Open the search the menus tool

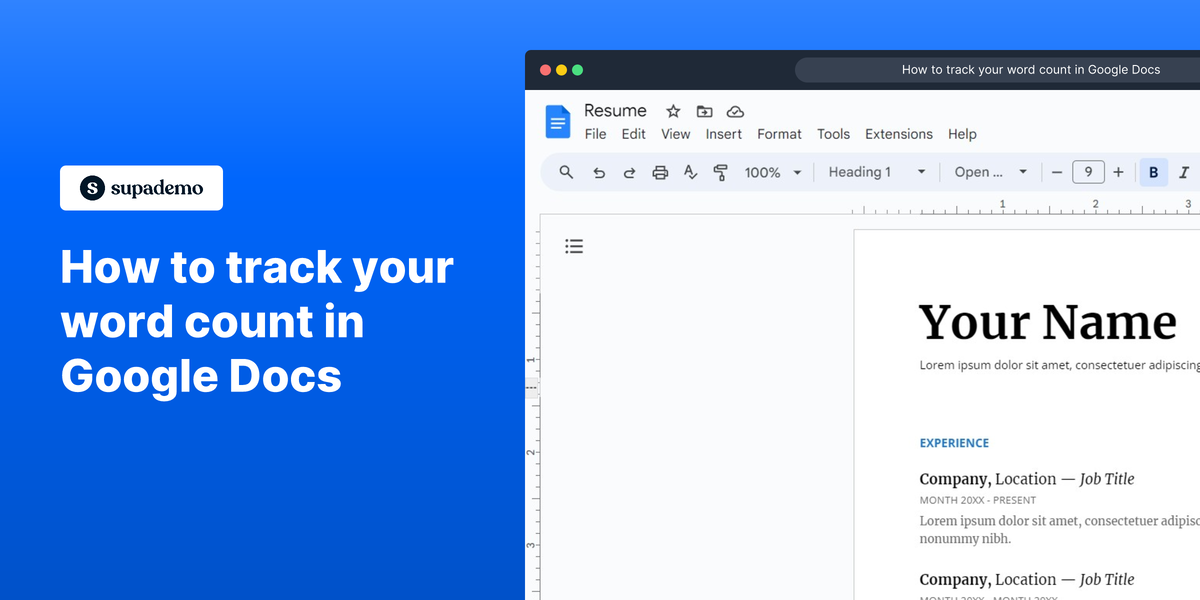[566, 172]
